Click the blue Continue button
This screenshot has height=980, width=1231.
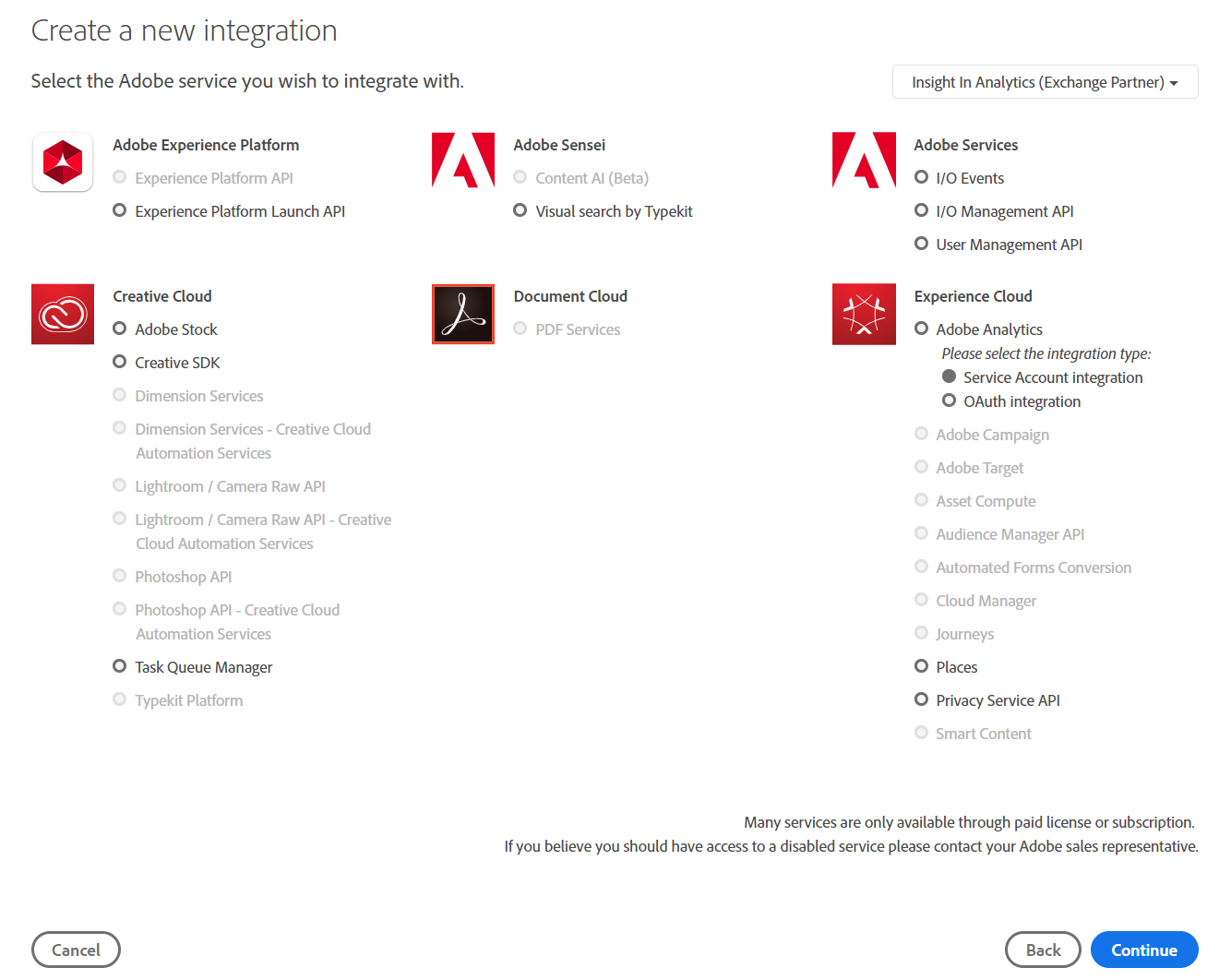(1144, 950)
